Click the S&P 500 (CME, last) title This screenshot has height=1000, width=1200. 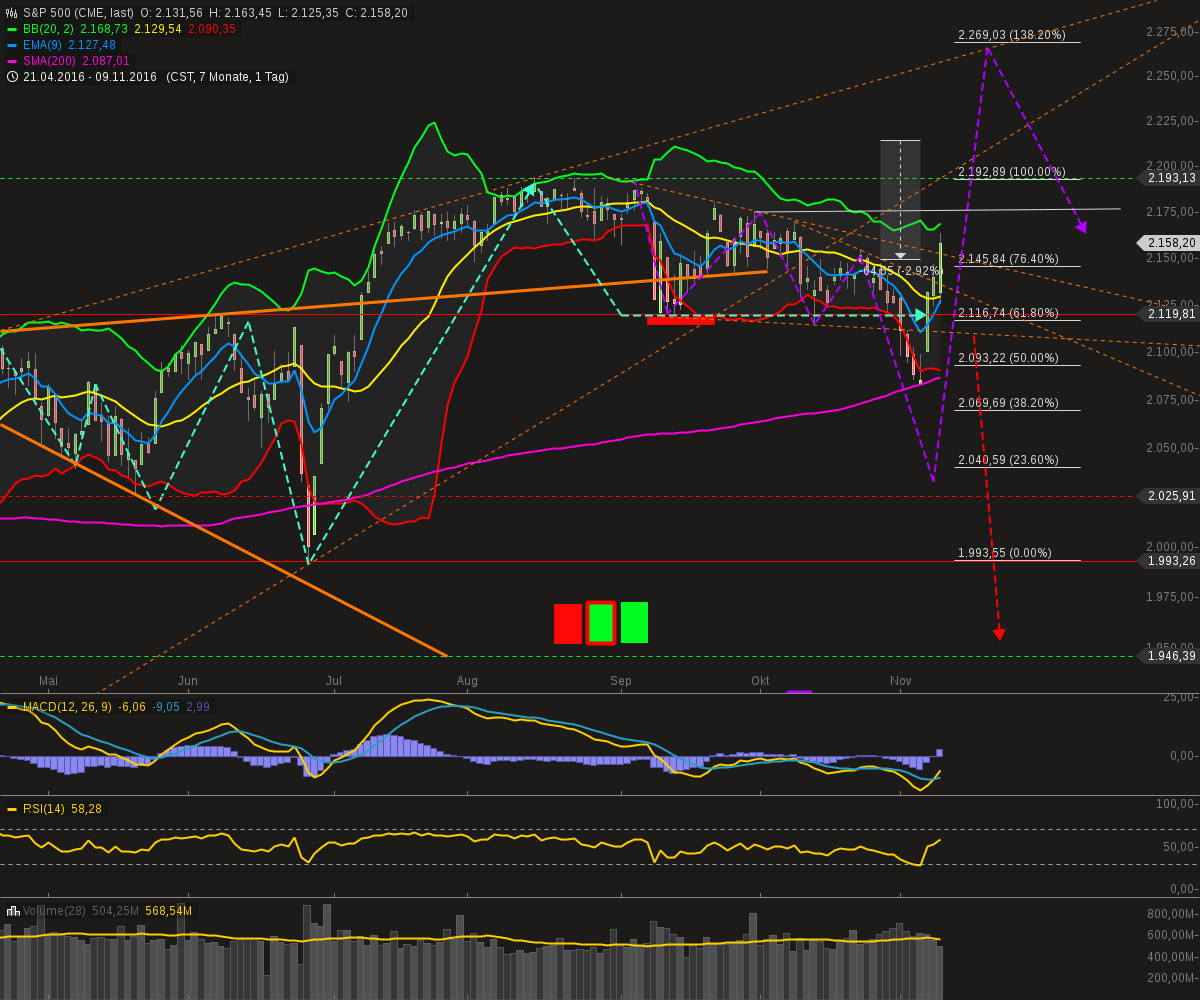79,13
